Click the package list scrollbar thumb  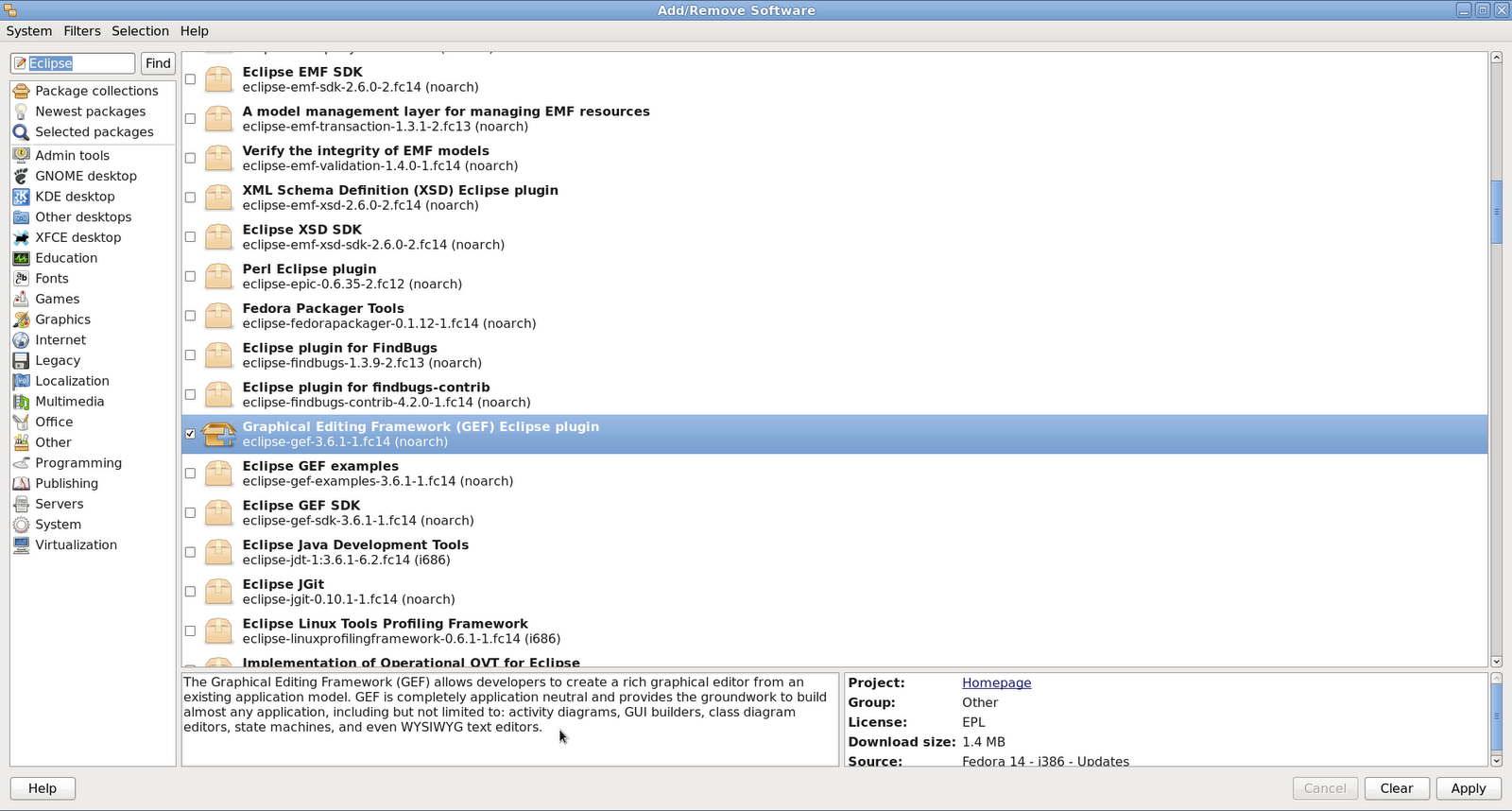click(x=1496, y=212)
